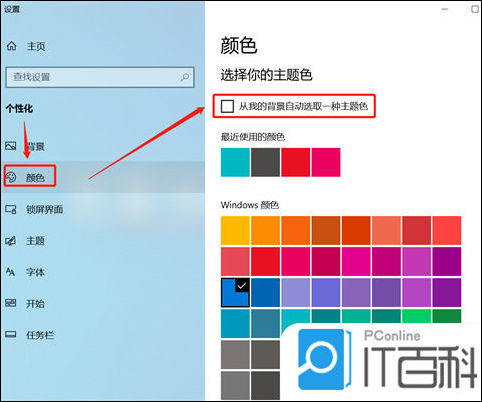Maximize the Settings window
The image size is (482, 402).
pos(475,9)
